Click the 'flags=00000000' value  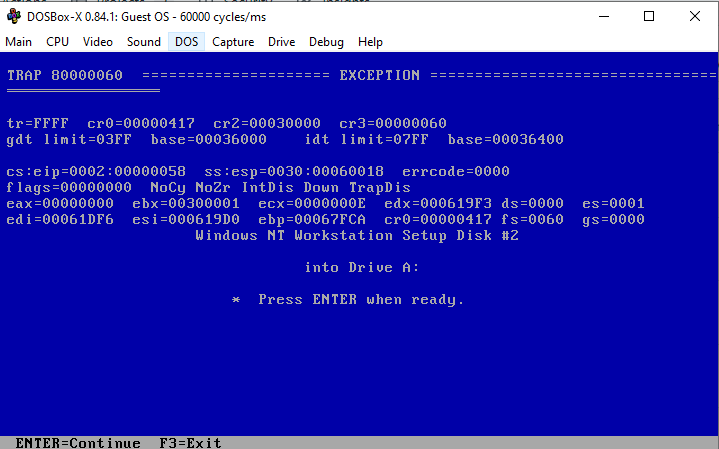coord(69,188)
